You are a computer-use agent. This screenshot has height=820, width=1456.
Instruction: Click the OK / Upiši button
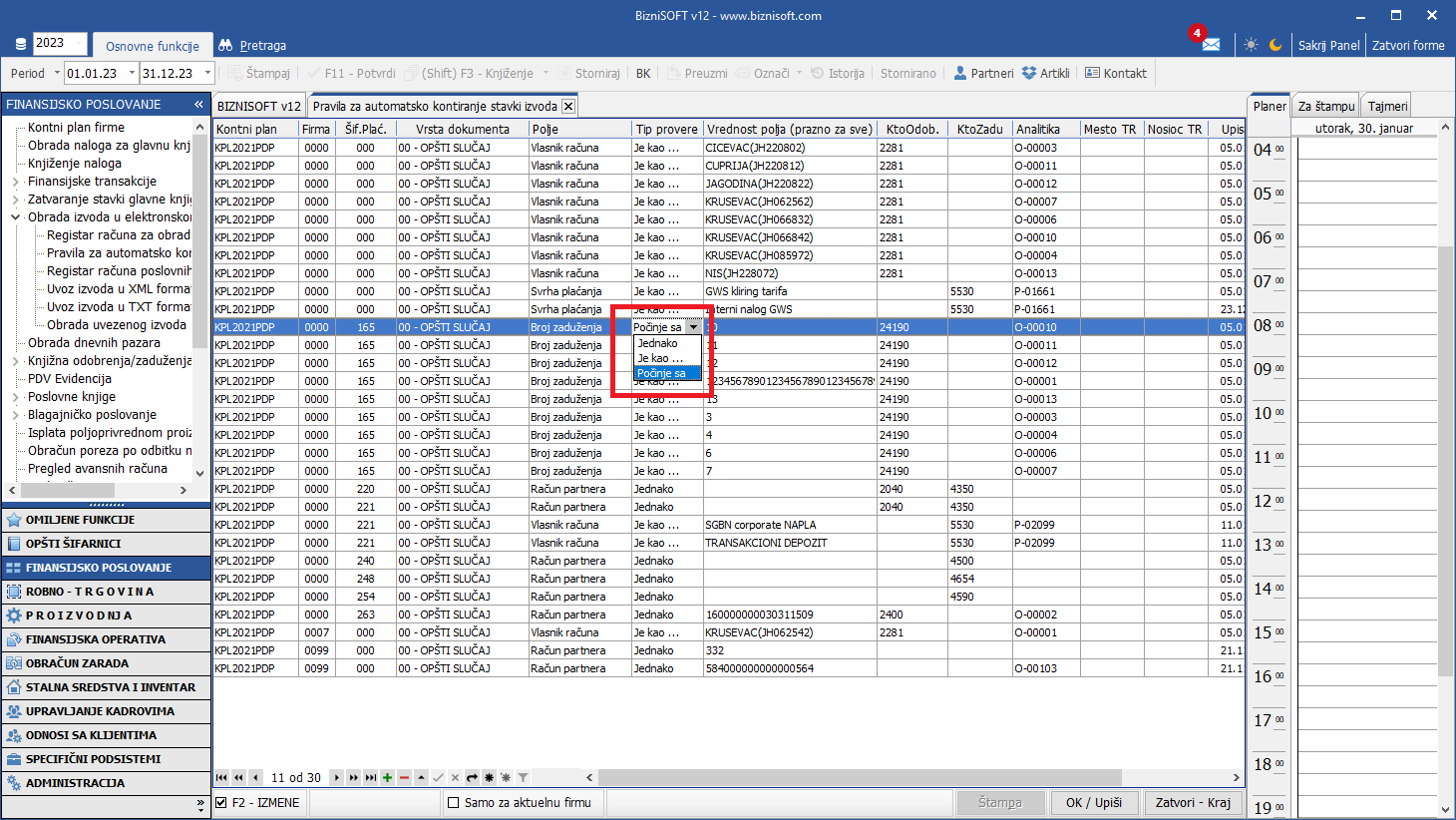click(1093, 802)
